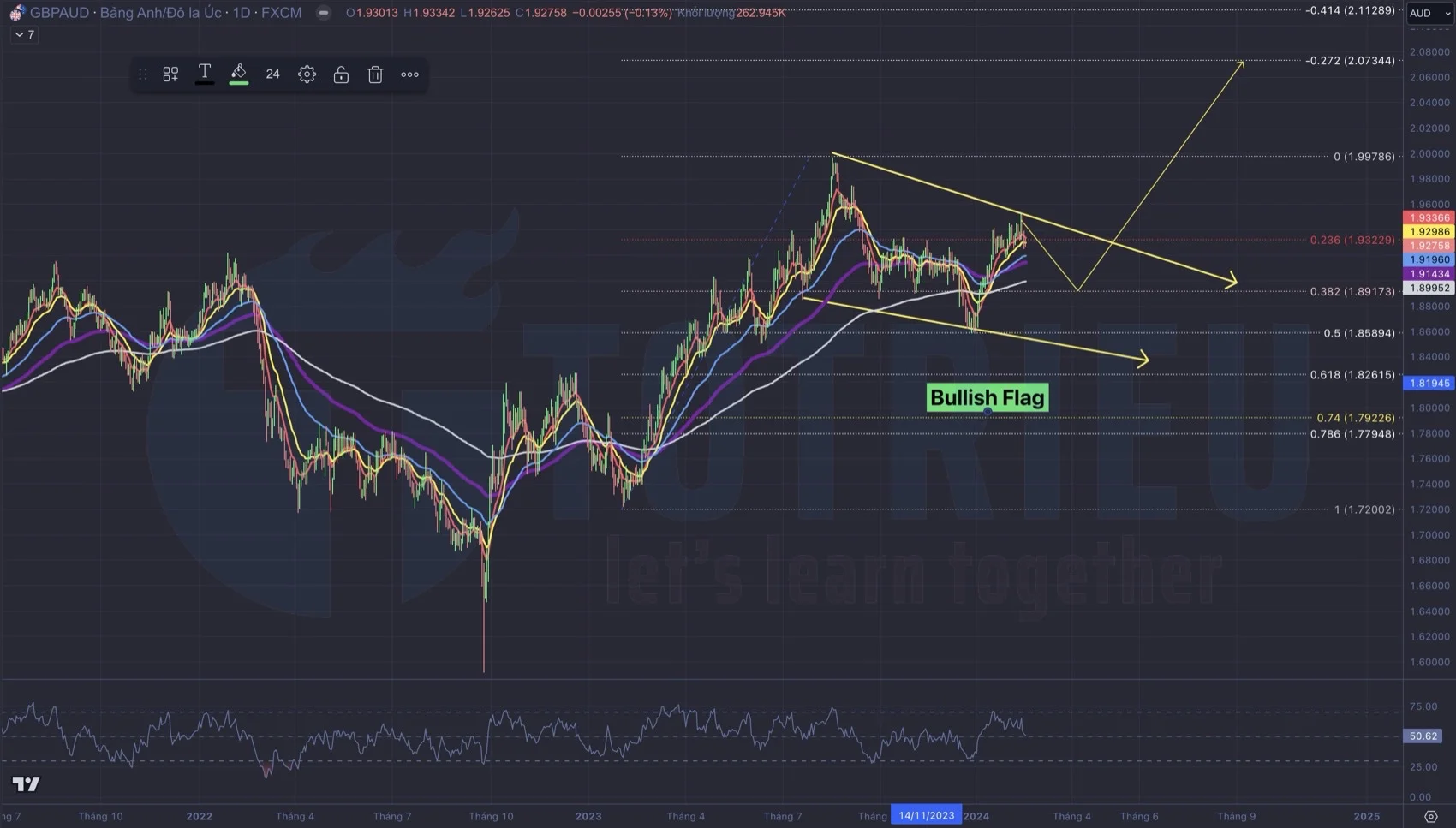Click the Khối lượng 262.945K volume text

click(x=731, y=13)
